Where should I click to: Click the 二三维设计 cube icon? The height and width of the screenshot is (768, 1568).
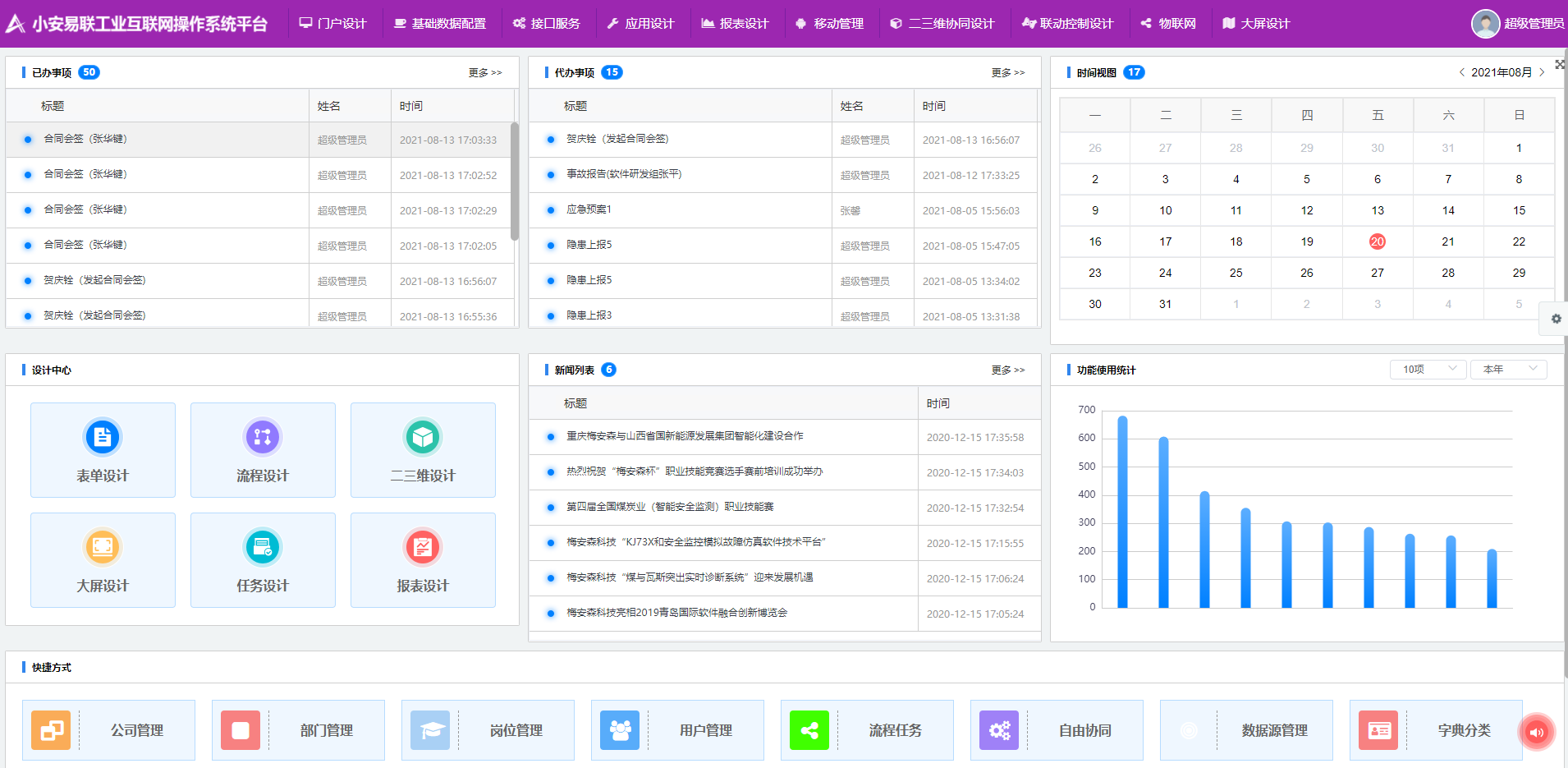pyautogui.click(x=423, y=437)
